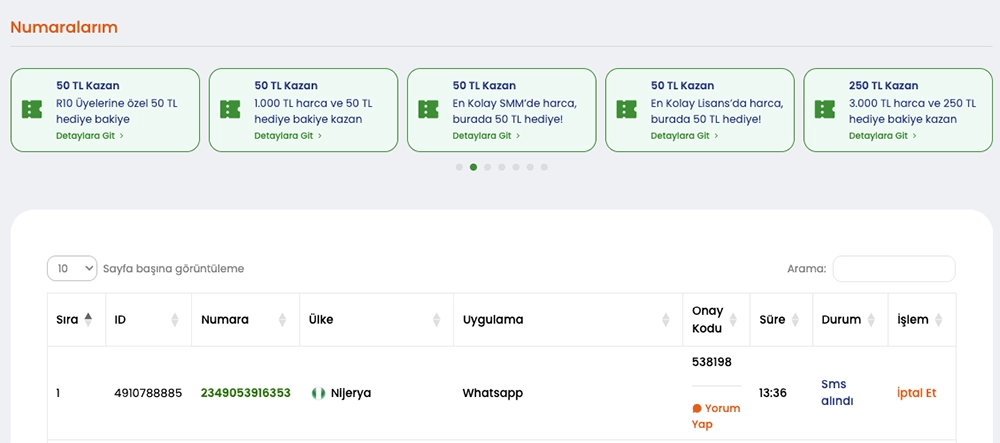1000x443 pixels.
Task: Click the ticket icon on R10 Üyelerine card
Action: point(32,110)
